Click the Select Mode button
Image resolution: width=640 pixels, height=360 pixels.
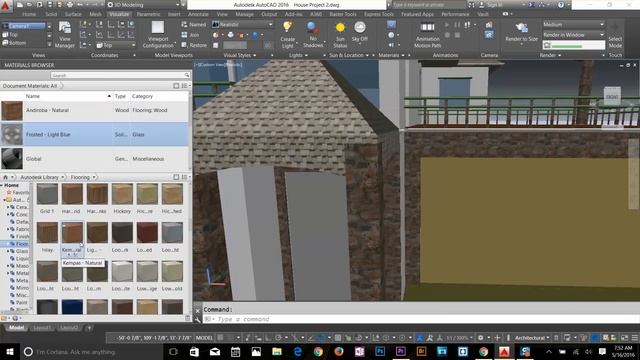pyautogui.click(x=615, y=35)
